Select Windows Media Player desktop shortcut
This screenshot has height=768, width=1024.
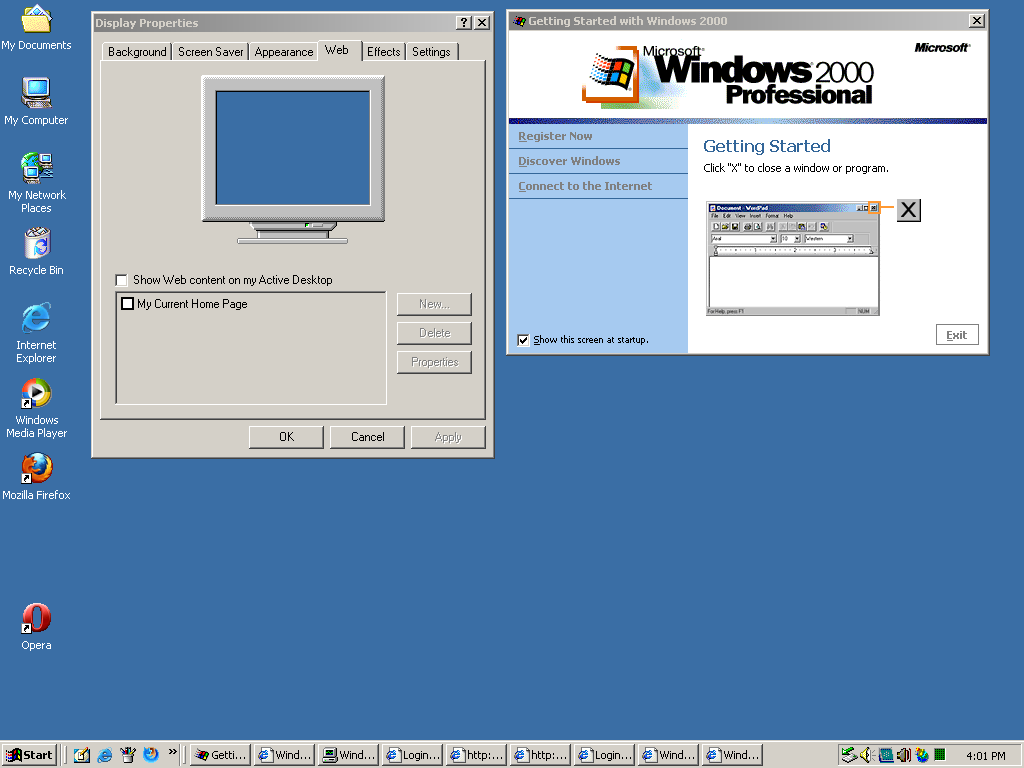click(x=36, y=395)
